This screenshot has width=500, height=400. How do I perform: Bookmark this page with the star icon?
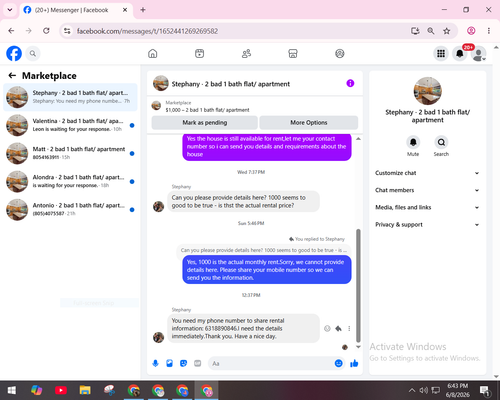coord(447,31)
